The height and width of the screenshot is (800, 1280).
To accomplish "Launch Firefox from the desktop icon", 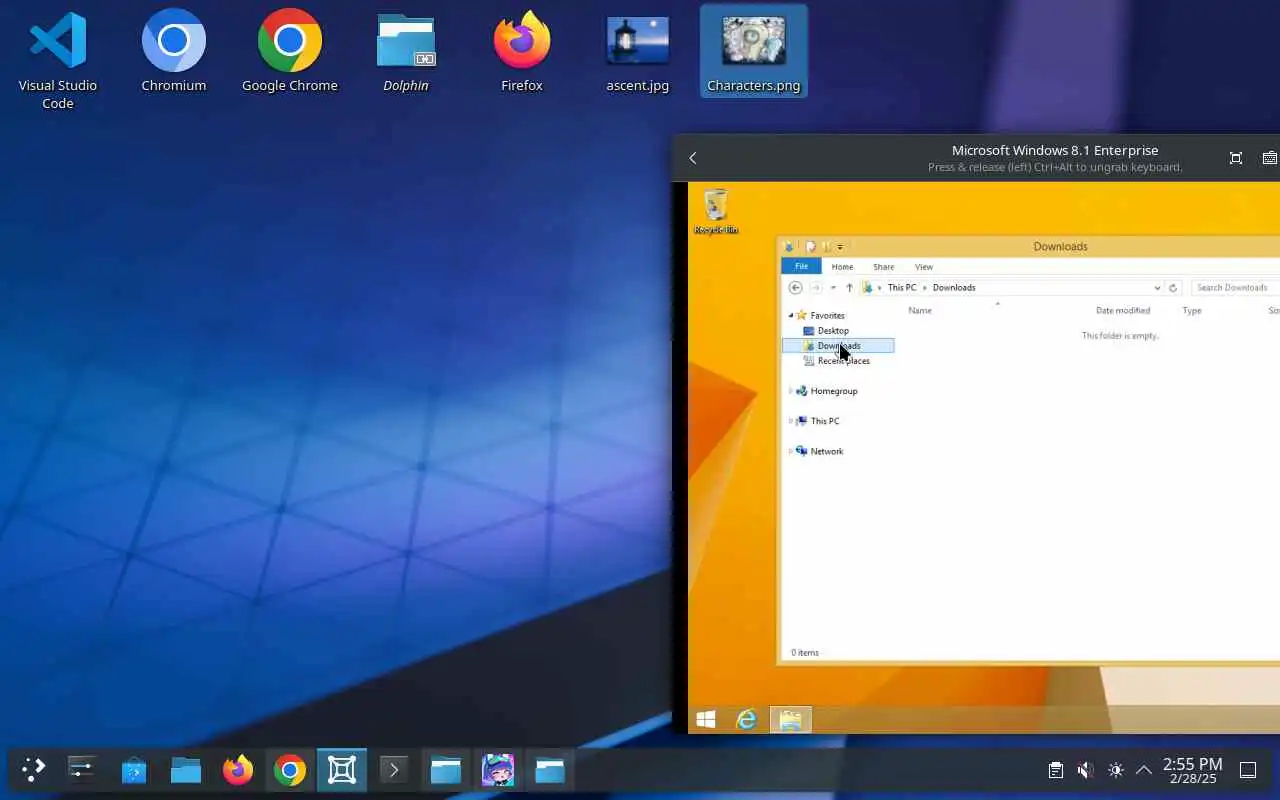I will coord(521,52).
